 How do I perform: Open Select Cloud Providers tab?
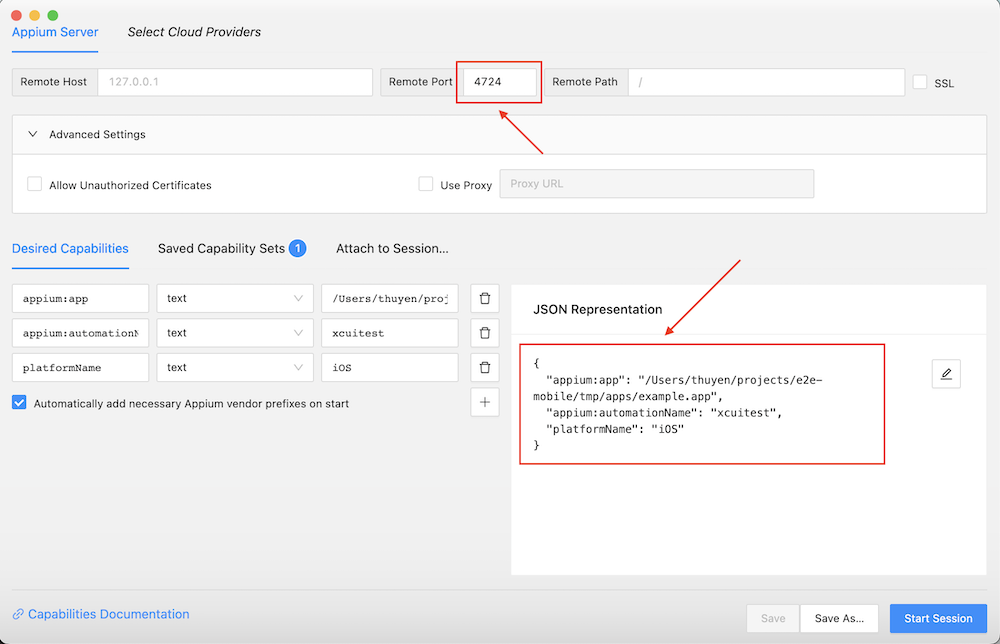pyautogui.click(x=194, y=32)
